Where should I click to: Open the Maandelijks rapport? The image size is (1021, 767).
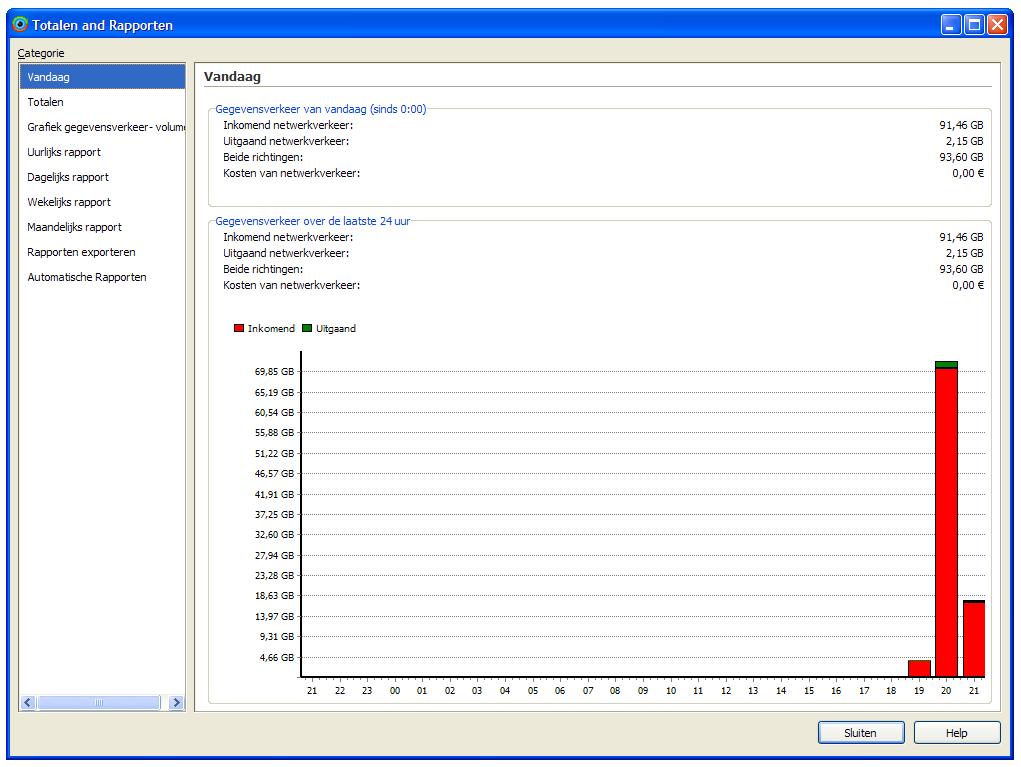pyautogui.click(x=74, y=227)
